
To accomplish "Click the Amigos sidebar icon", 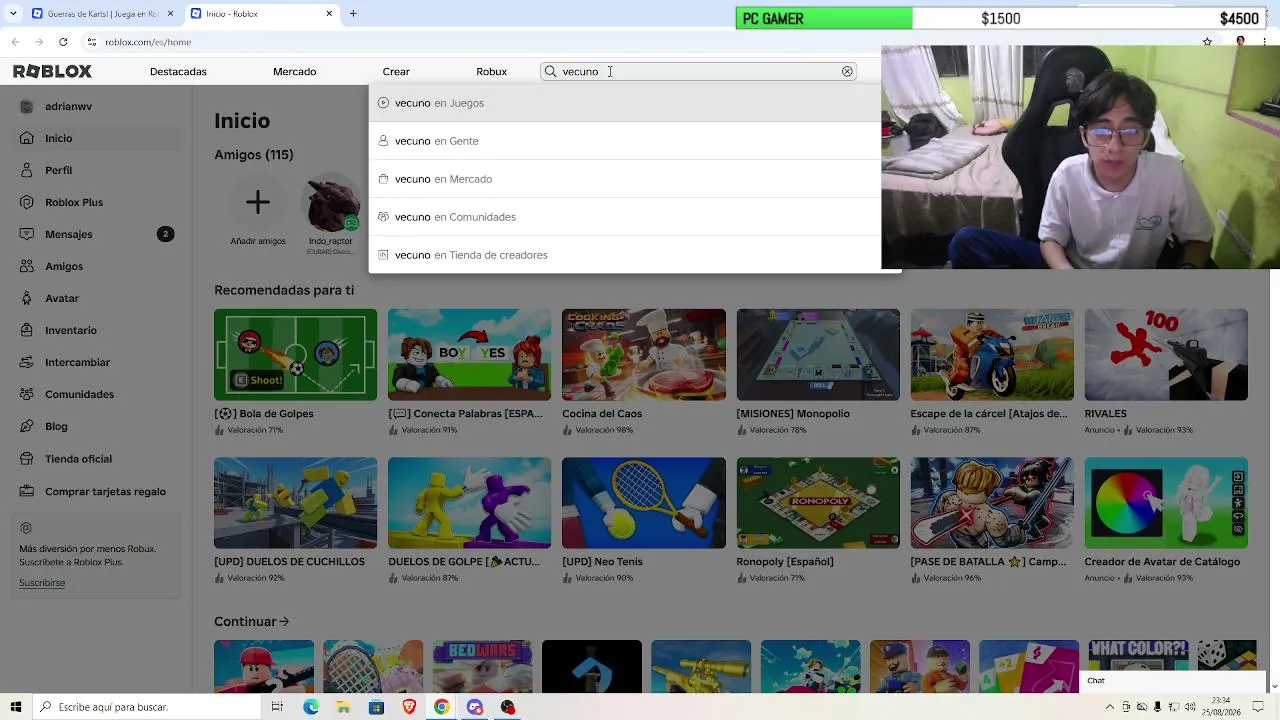I will point(27,266).
